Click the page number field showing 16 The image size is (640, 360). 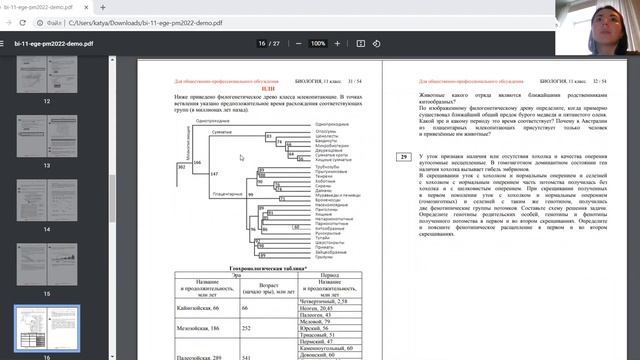[x=262, y=43]
